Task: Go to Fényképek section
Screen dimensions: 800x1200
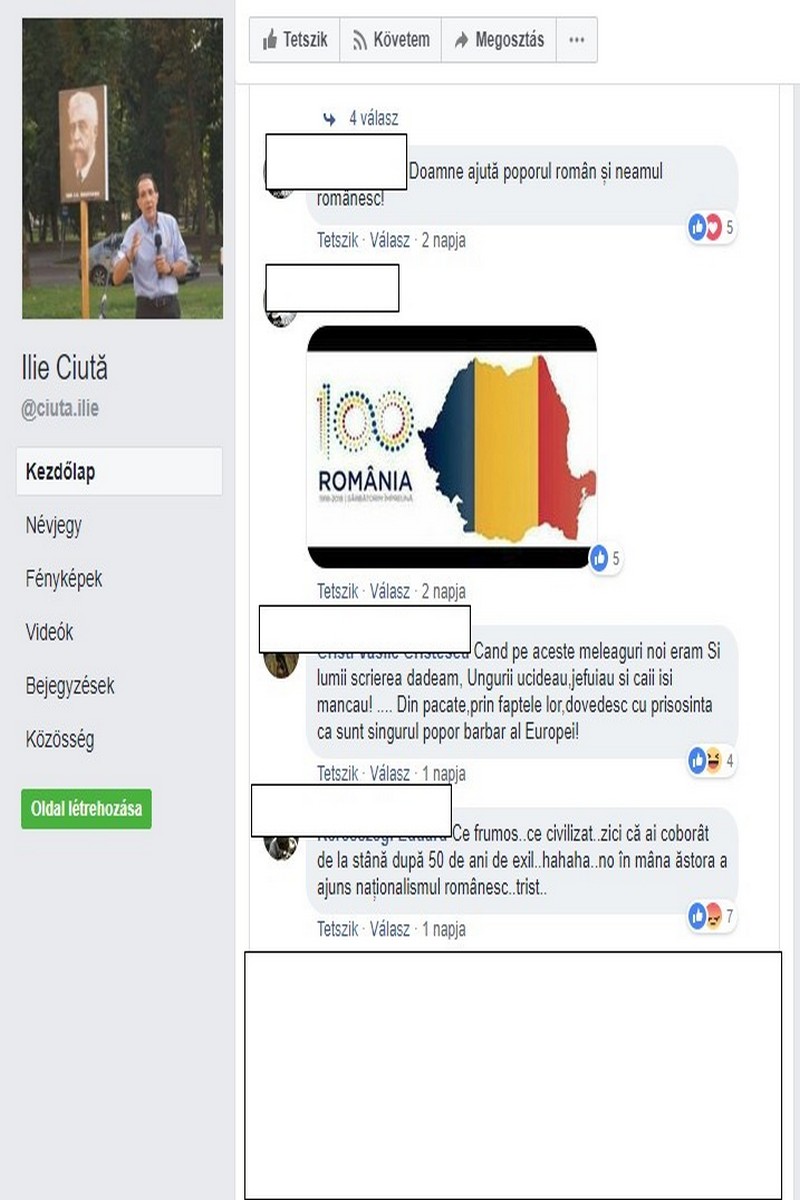Action: pos(64,579)
